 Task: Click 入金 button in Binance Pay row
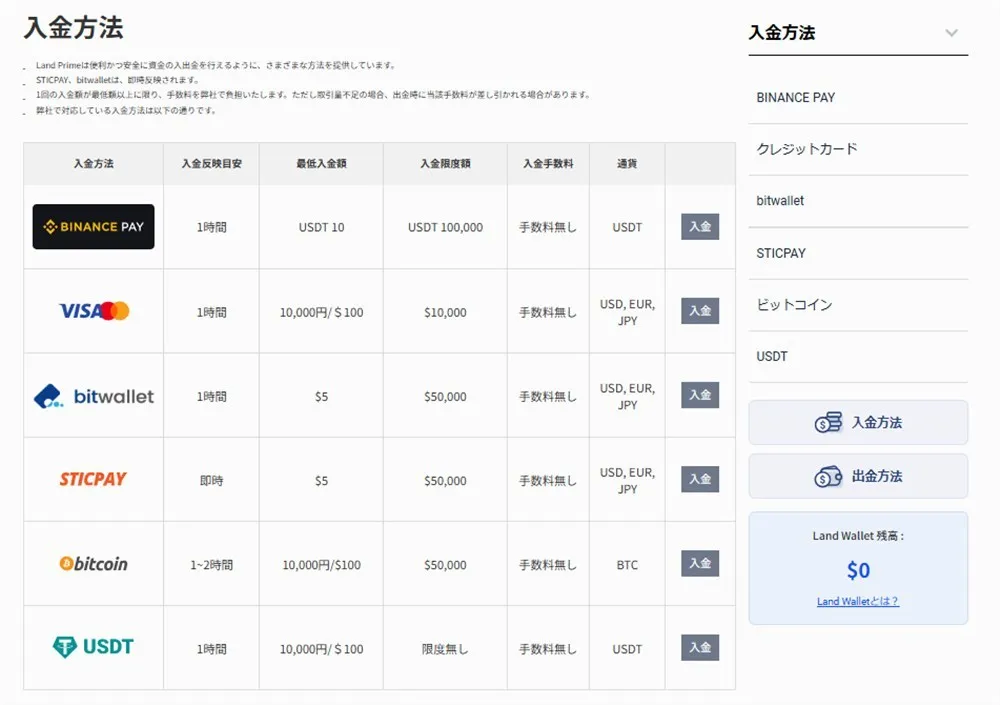[700, 226]
